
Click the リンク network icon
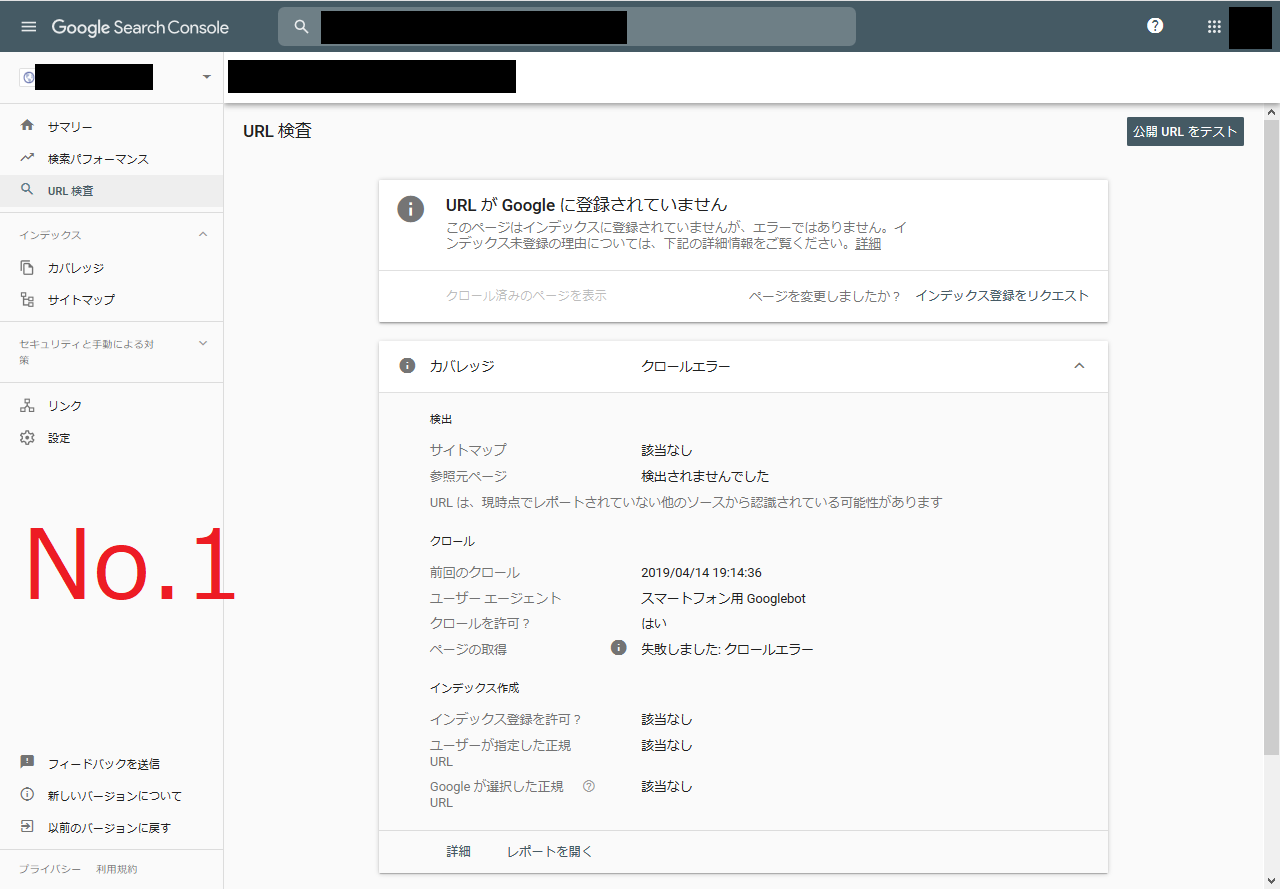pyautogui.click(x=27, y=405)
